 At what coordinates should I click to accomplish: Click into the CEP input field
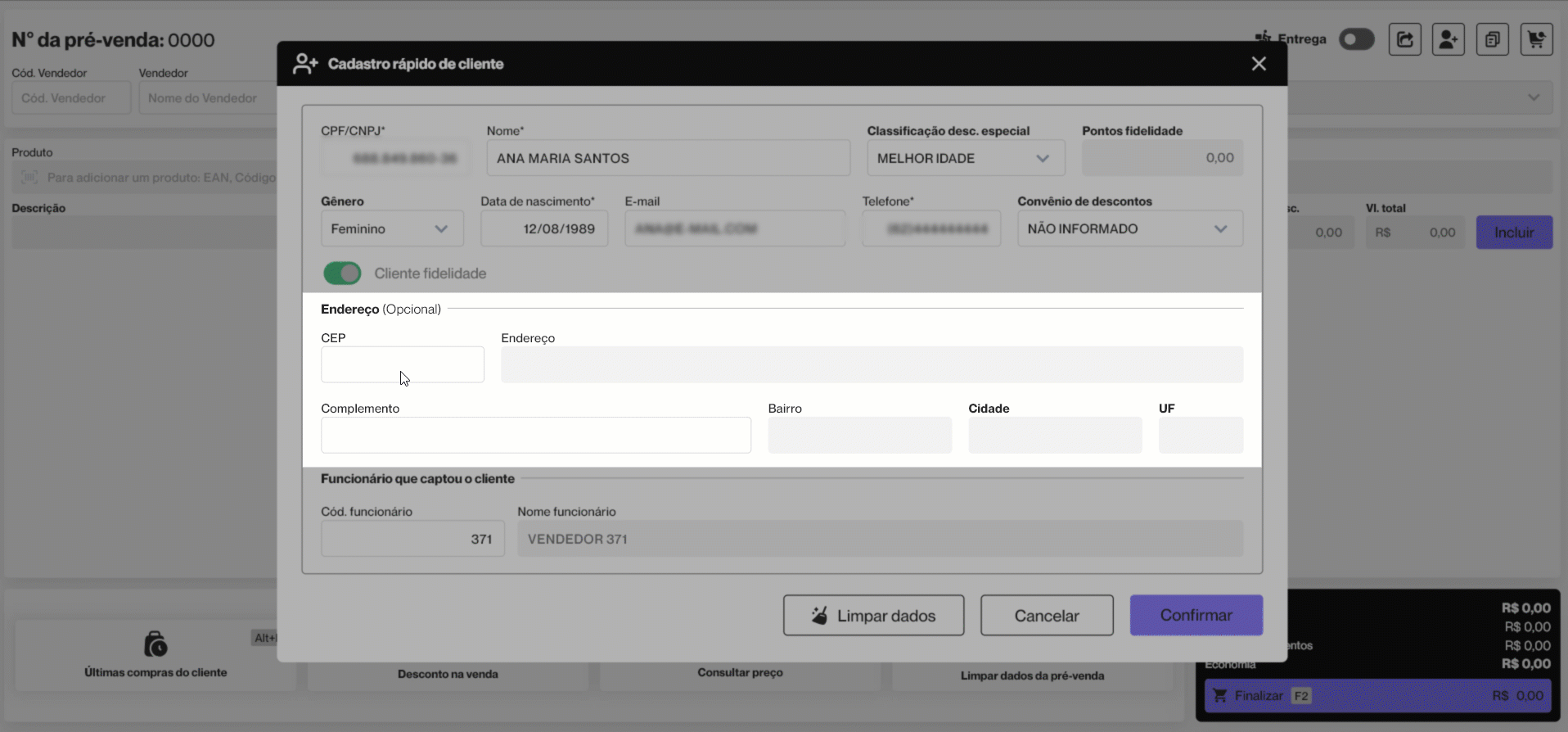402,364
